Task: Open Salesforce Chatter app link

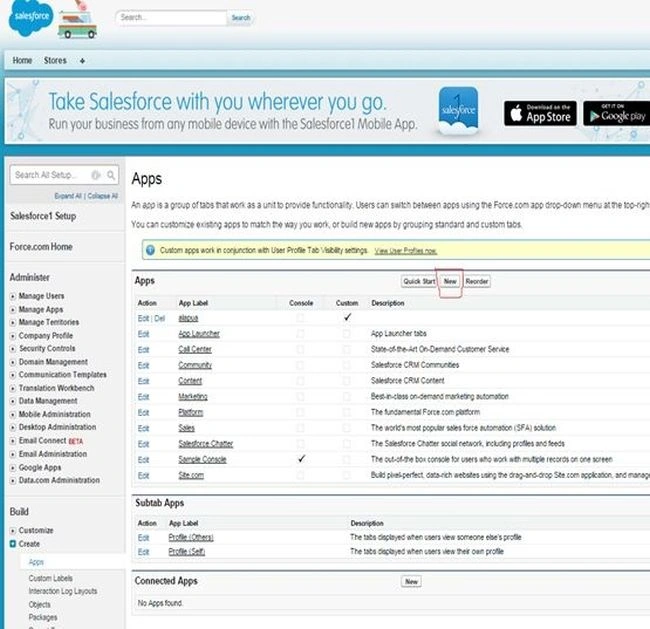Action: pyautogui.click(x=206, y=444)
